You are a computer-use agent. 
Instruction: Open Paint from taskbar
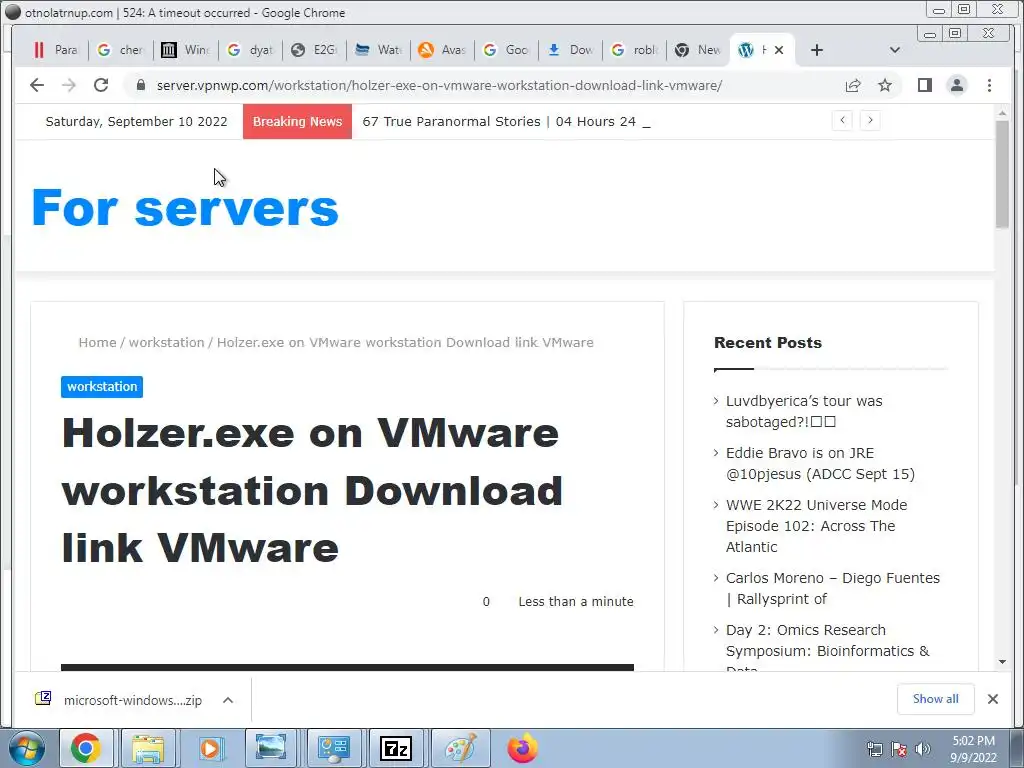point(460,748)
